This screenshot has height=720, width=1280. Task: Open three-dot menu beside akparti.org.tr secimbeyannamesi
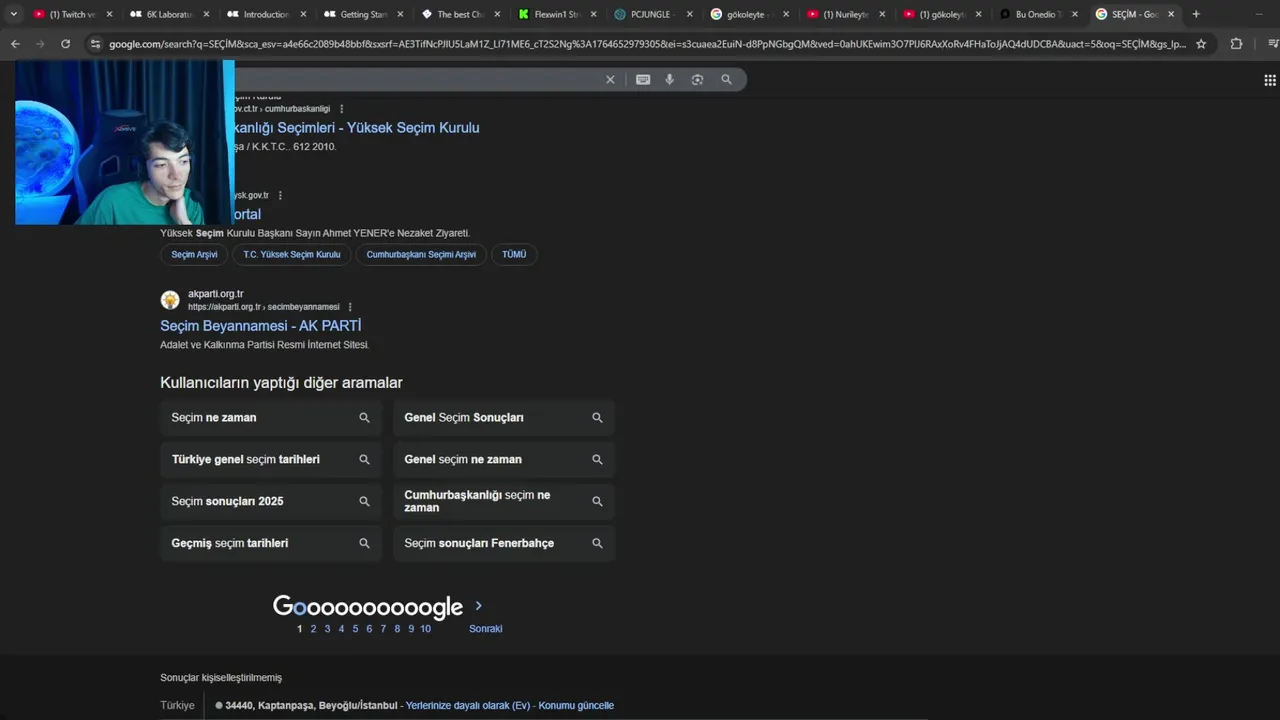[x=350, y=307]
